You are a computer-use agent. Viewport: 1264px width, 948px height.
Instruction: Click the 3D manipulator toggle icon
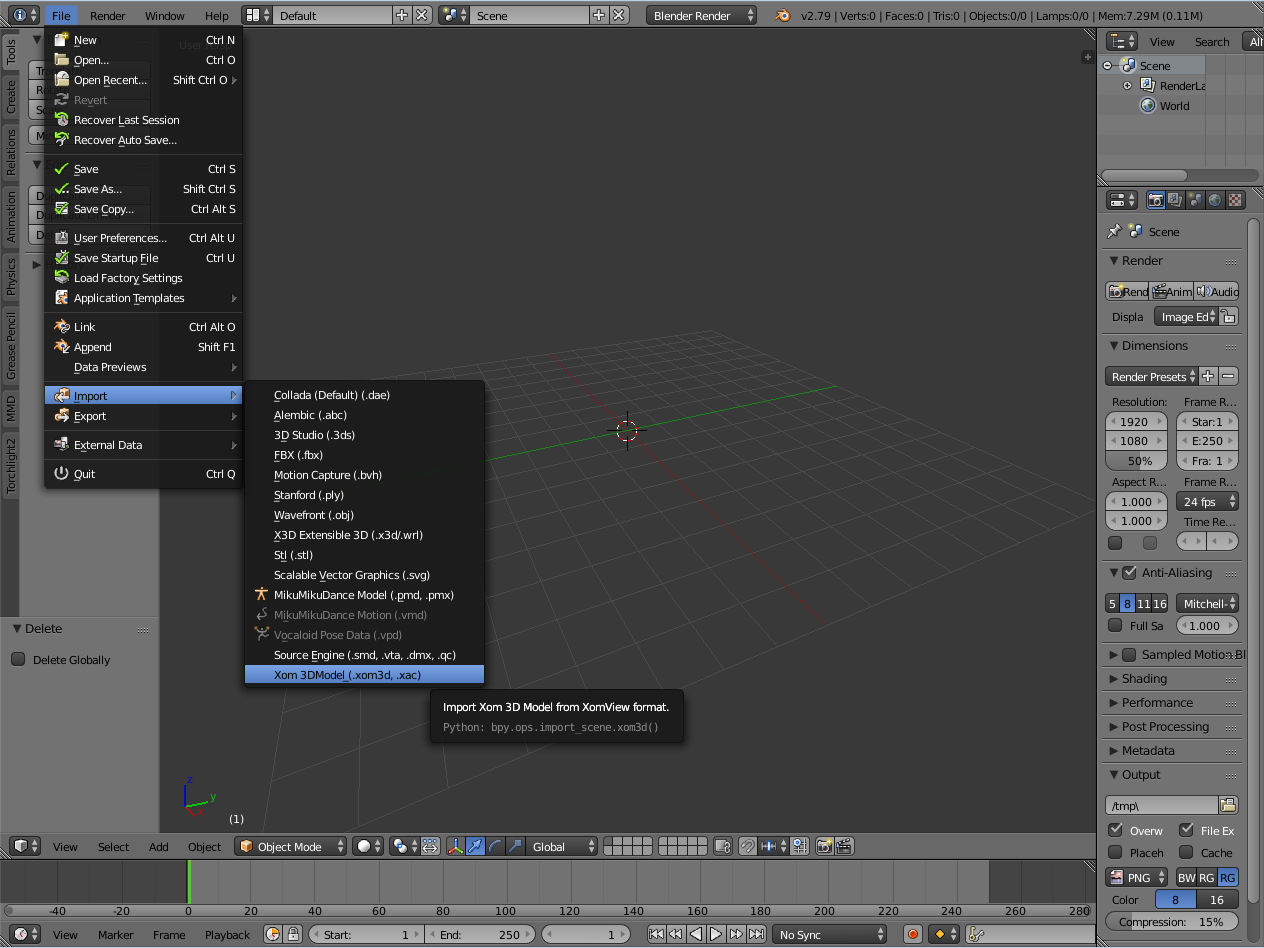coord(456,846)
